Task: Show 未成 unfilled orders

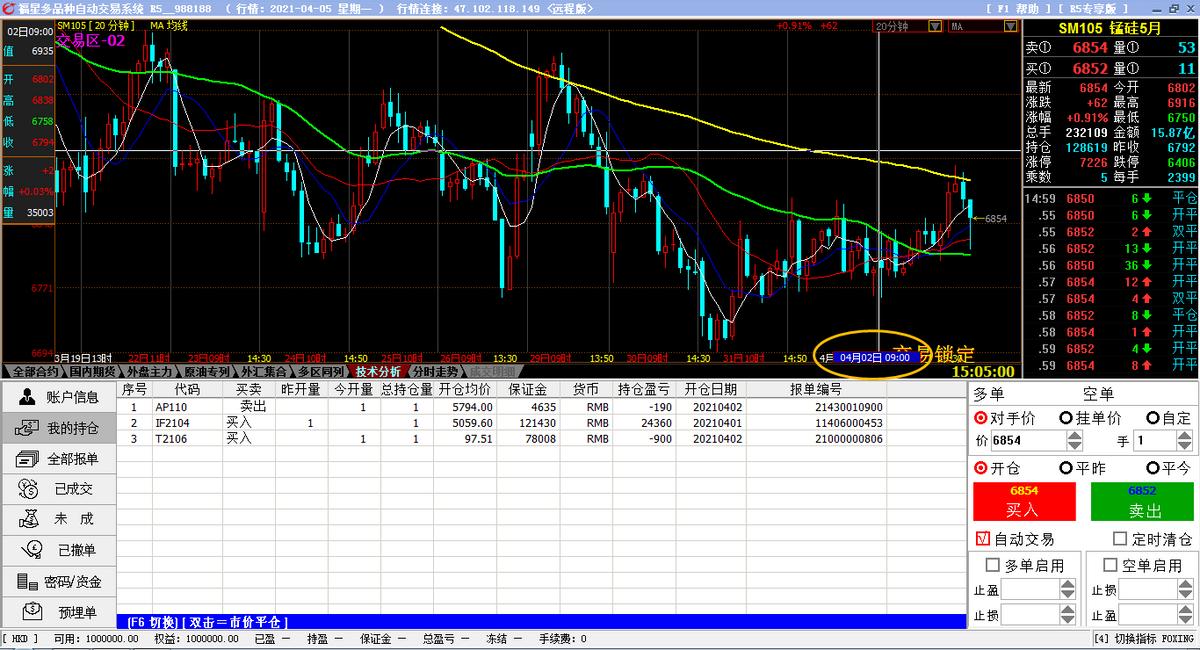Action: click(x=58, y=519)
